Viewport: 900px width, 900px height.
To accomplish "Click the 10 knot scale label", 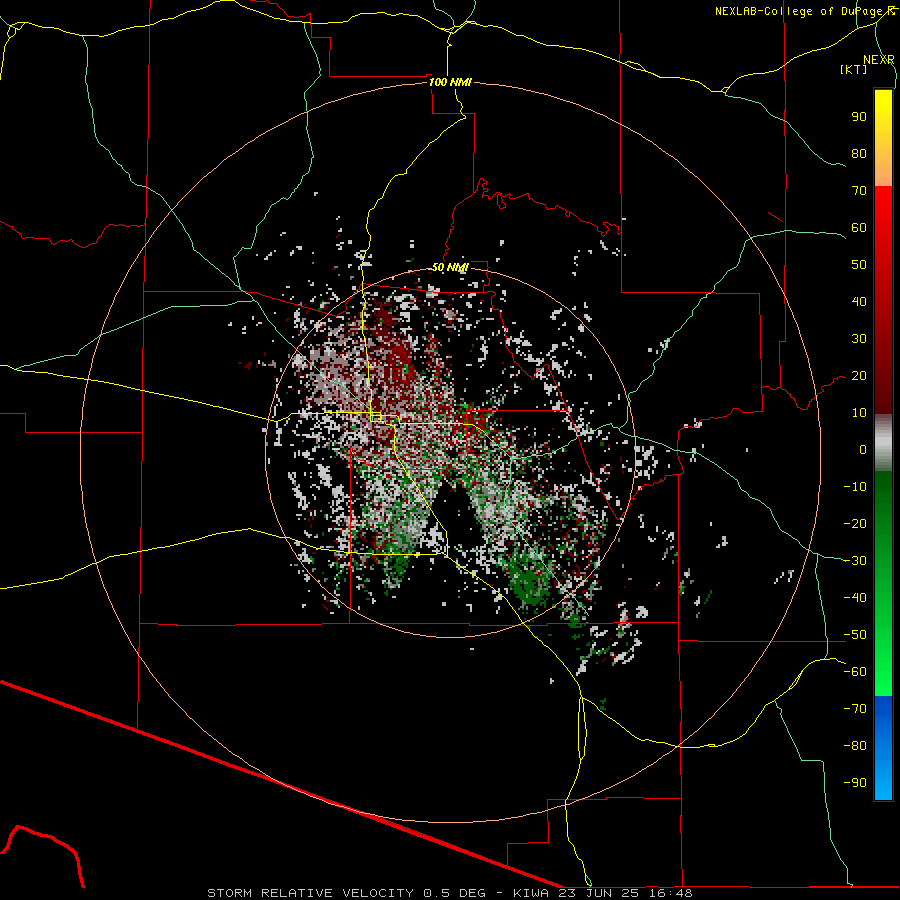I will click(x=859, y=413).
